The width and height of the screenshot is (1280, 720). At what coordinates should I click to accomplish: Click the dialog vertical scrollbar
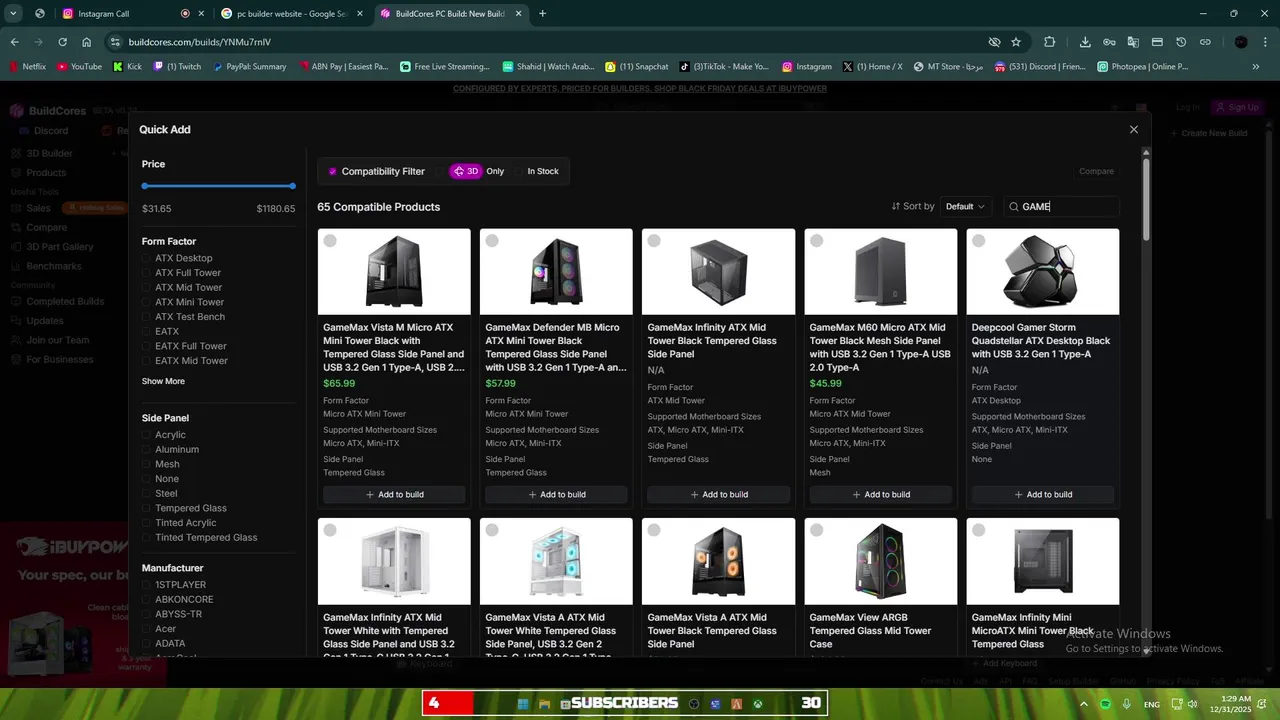(x=1146, y=199)
